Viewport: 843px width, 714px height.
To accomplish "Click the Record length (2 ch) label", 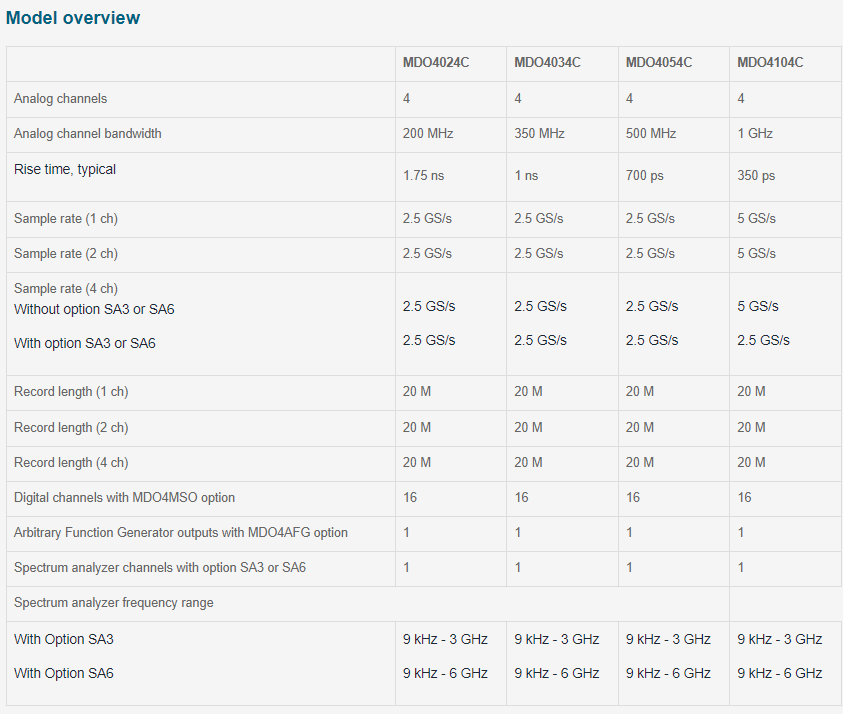I will point(71,427).
